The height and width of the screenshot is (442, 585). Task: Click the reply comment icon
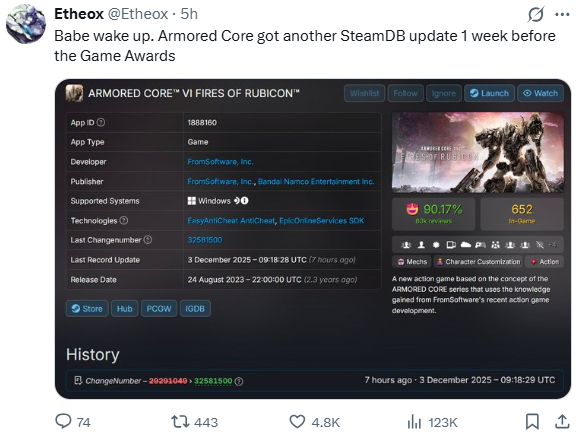63,421
